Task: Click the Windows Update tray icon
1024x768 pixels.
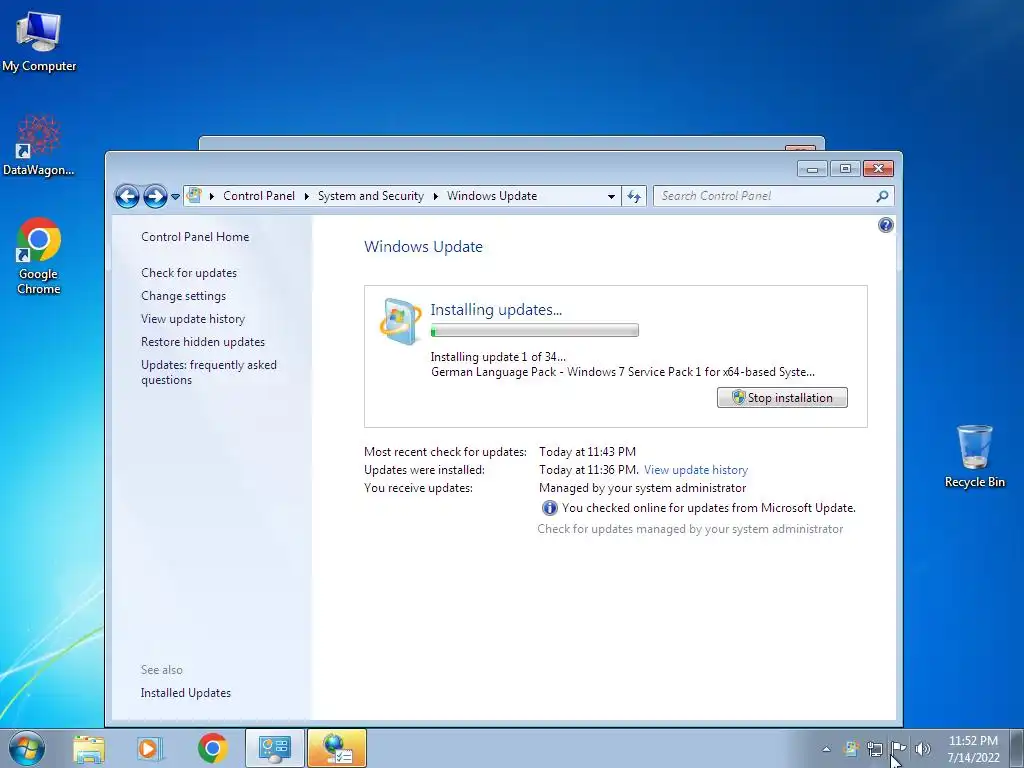Action: (851, 749)
